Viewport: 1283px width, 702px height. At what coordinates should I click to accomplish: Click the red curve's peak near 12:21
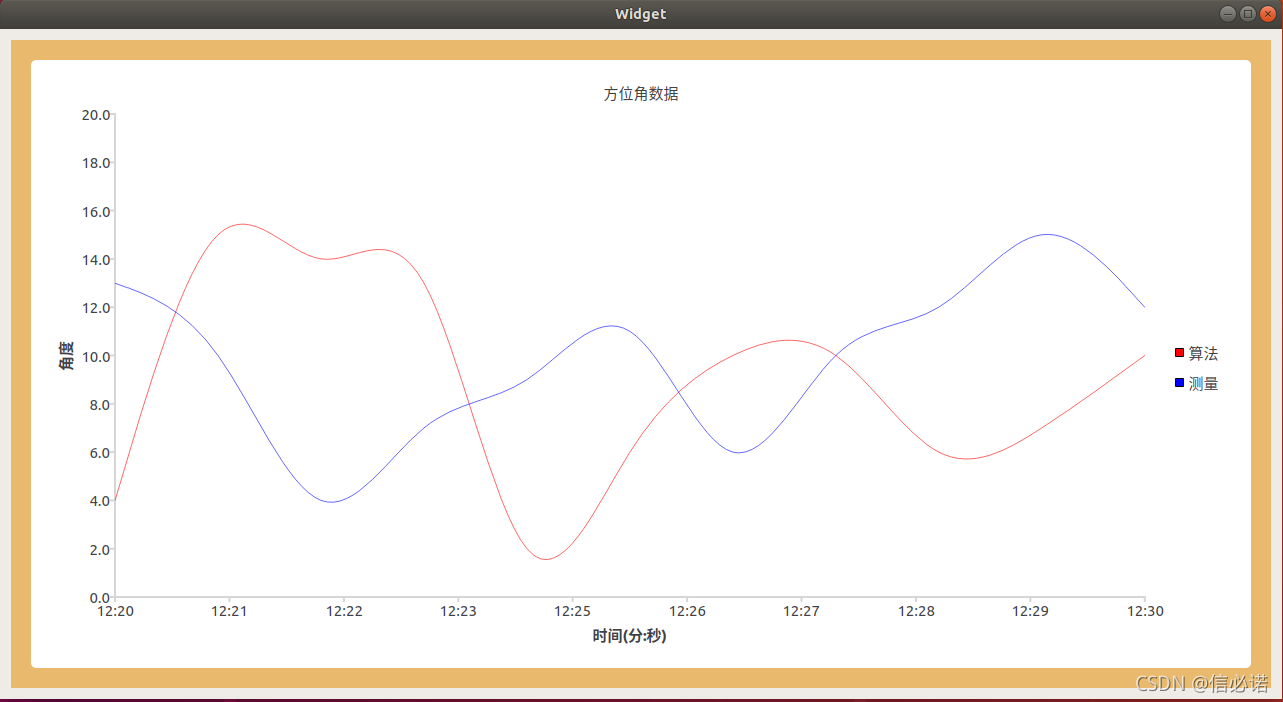pos(242,224)
